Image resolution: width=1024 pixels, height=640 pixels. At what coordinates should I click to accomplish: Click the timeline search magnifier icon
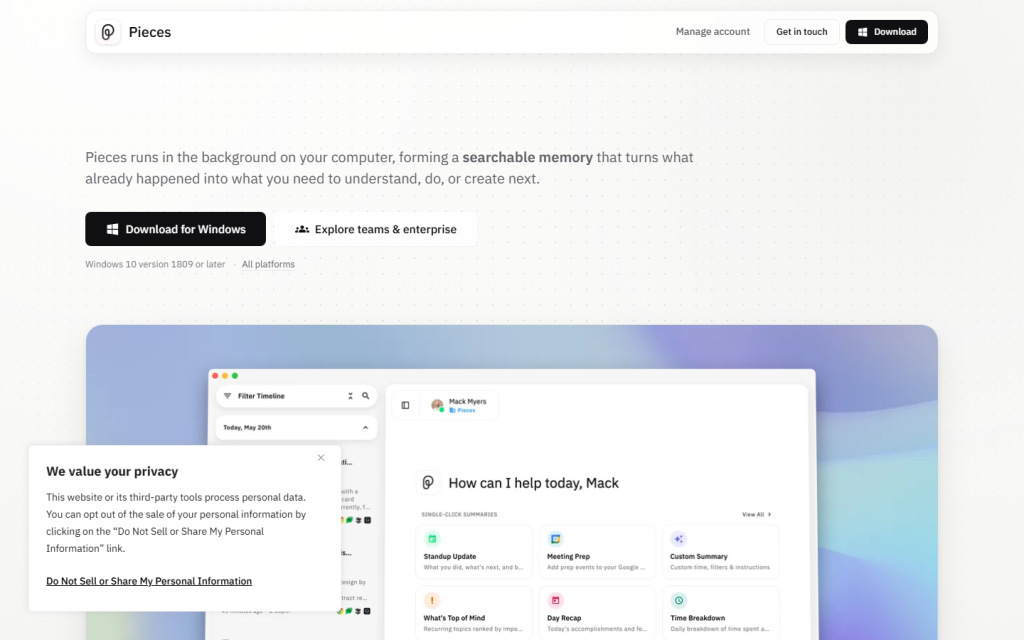coord(366,396)
